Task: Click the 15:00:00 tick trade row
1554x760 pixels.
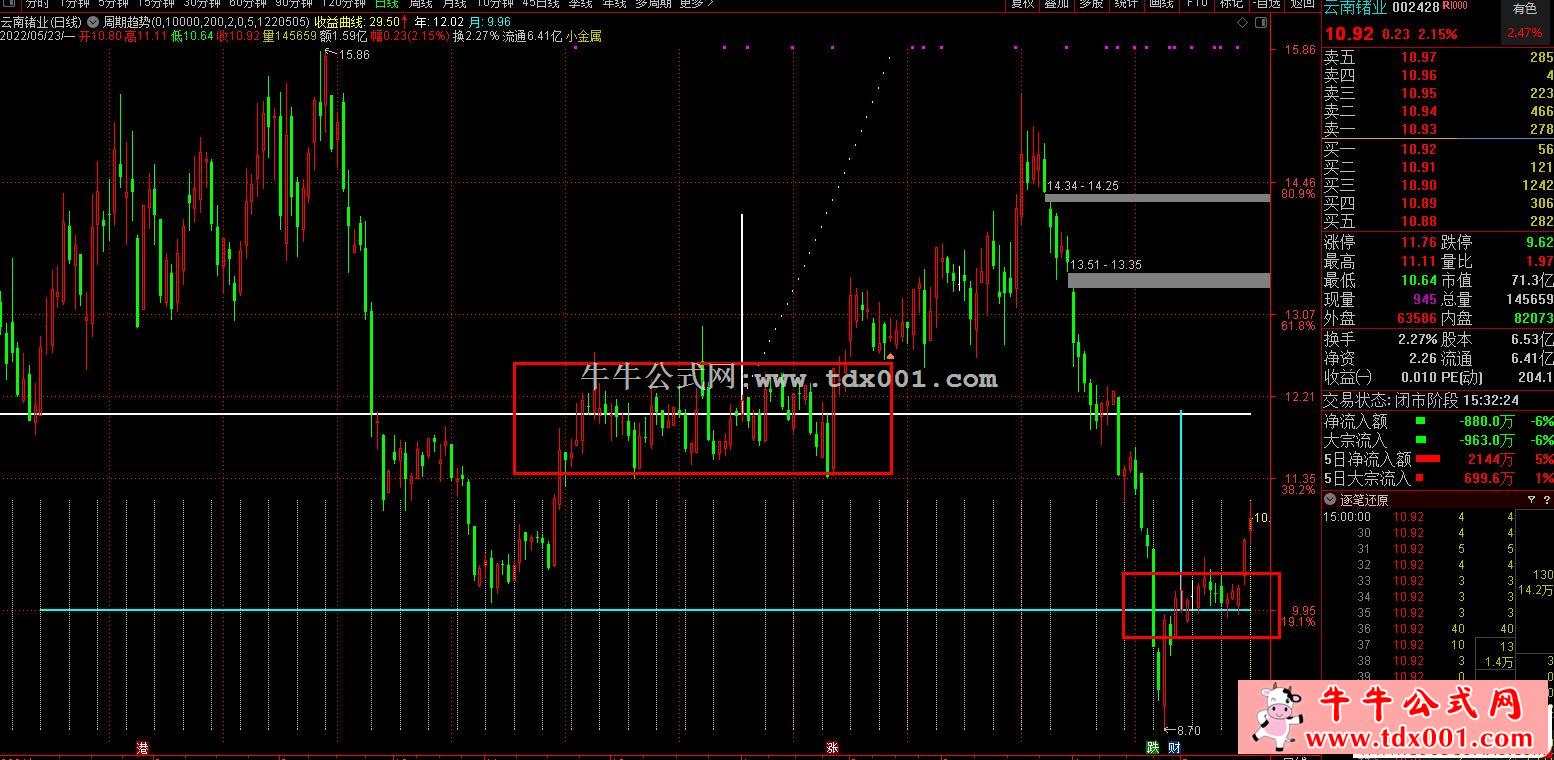Action: [1420, 517]
